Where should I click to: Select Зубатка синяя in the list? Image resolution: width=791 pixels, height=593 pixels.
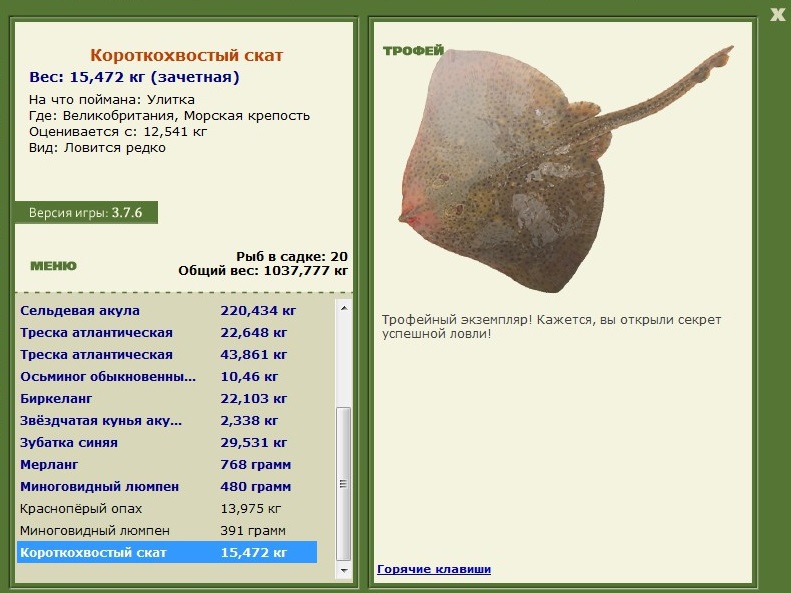(69, 443)
